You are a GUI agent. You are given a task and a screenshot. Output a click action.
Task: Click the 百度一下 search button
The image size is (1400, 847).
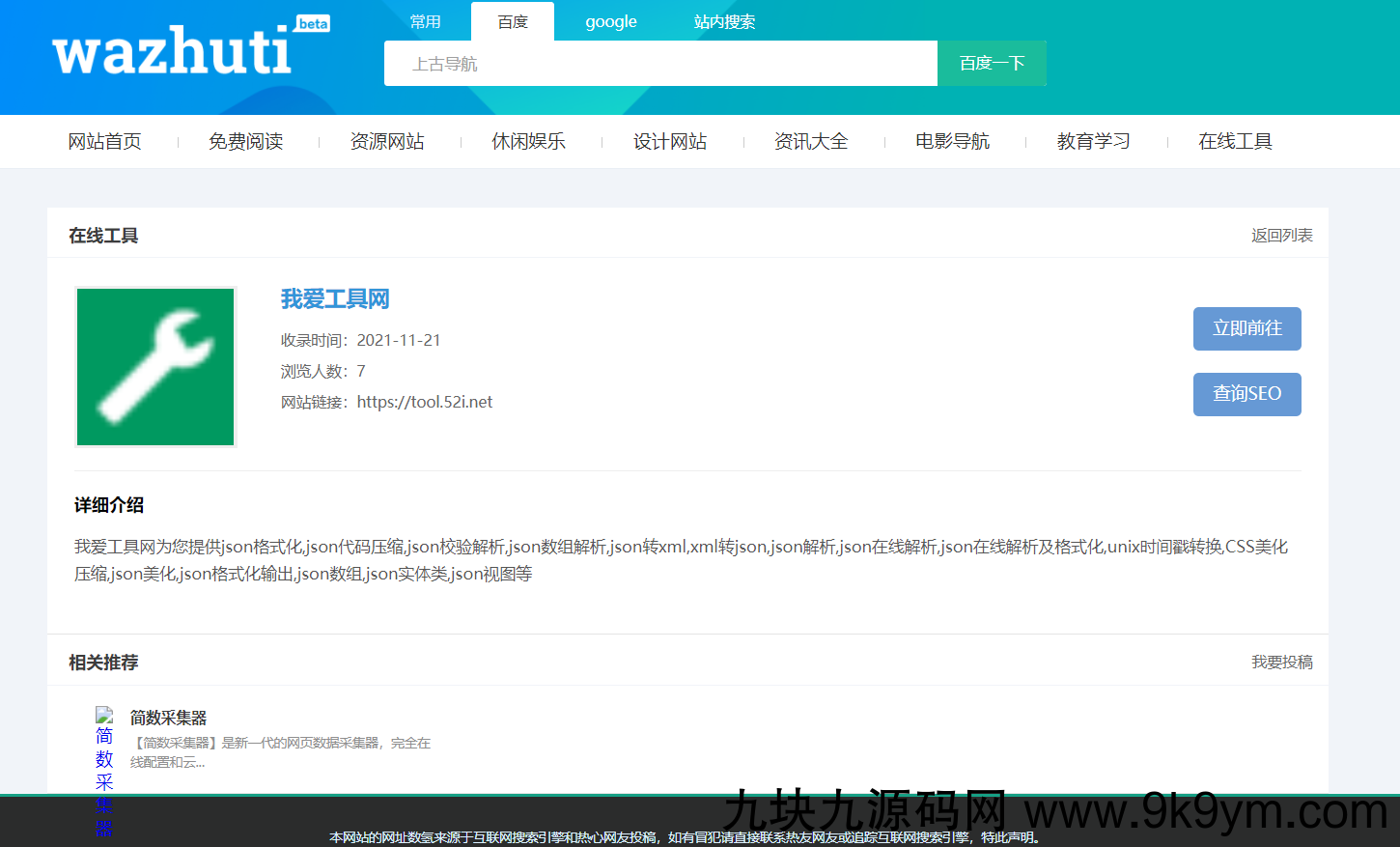coord(992,63)
